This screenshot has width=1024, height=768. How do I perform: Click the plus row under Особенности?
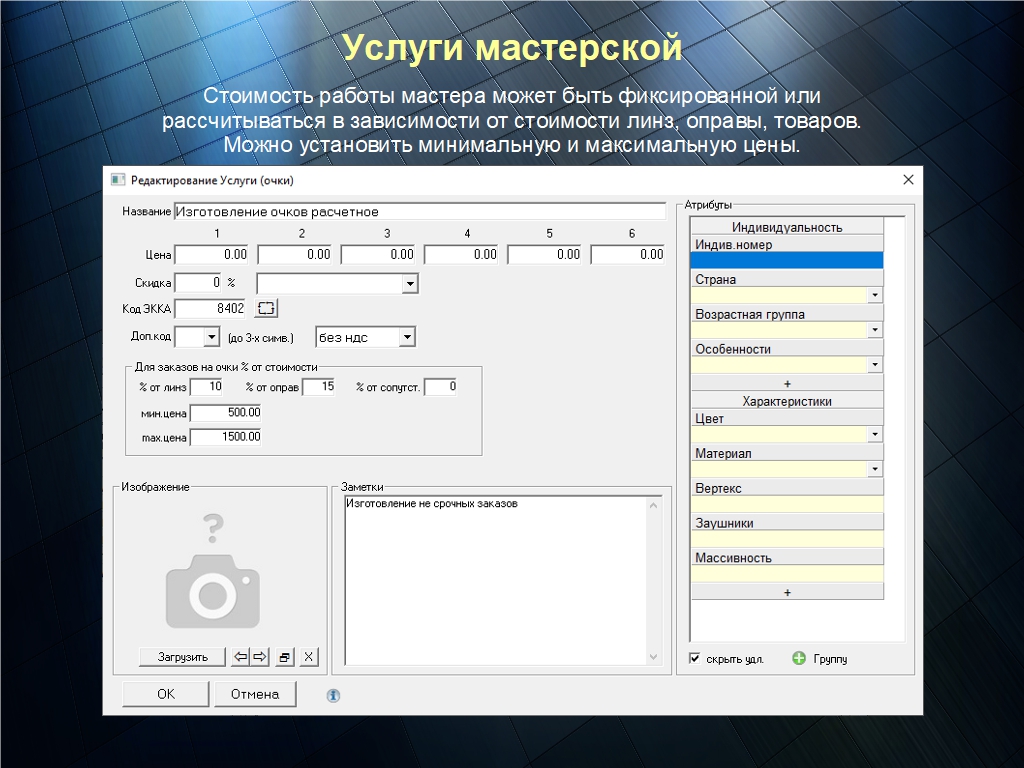(x=787, y=384)
